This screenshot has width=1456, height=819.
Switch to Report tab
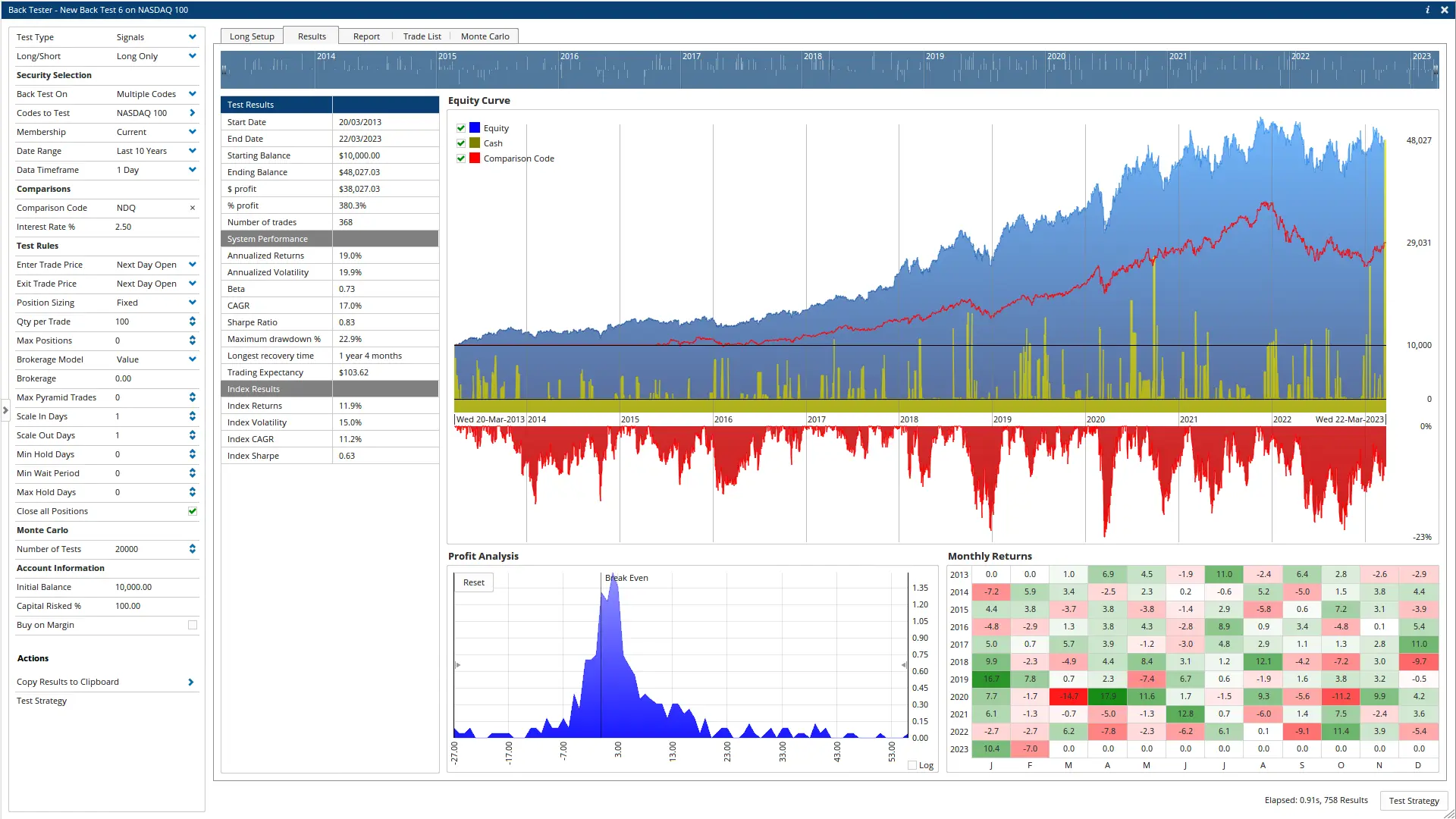pos(366,36)
